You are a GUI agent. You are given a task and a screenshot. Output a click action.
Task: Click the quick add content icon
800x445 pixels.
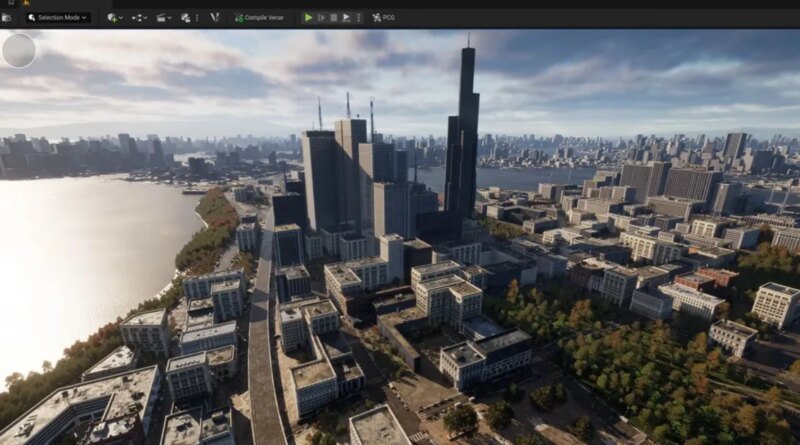pyautogui.click(x=112, y=18)
